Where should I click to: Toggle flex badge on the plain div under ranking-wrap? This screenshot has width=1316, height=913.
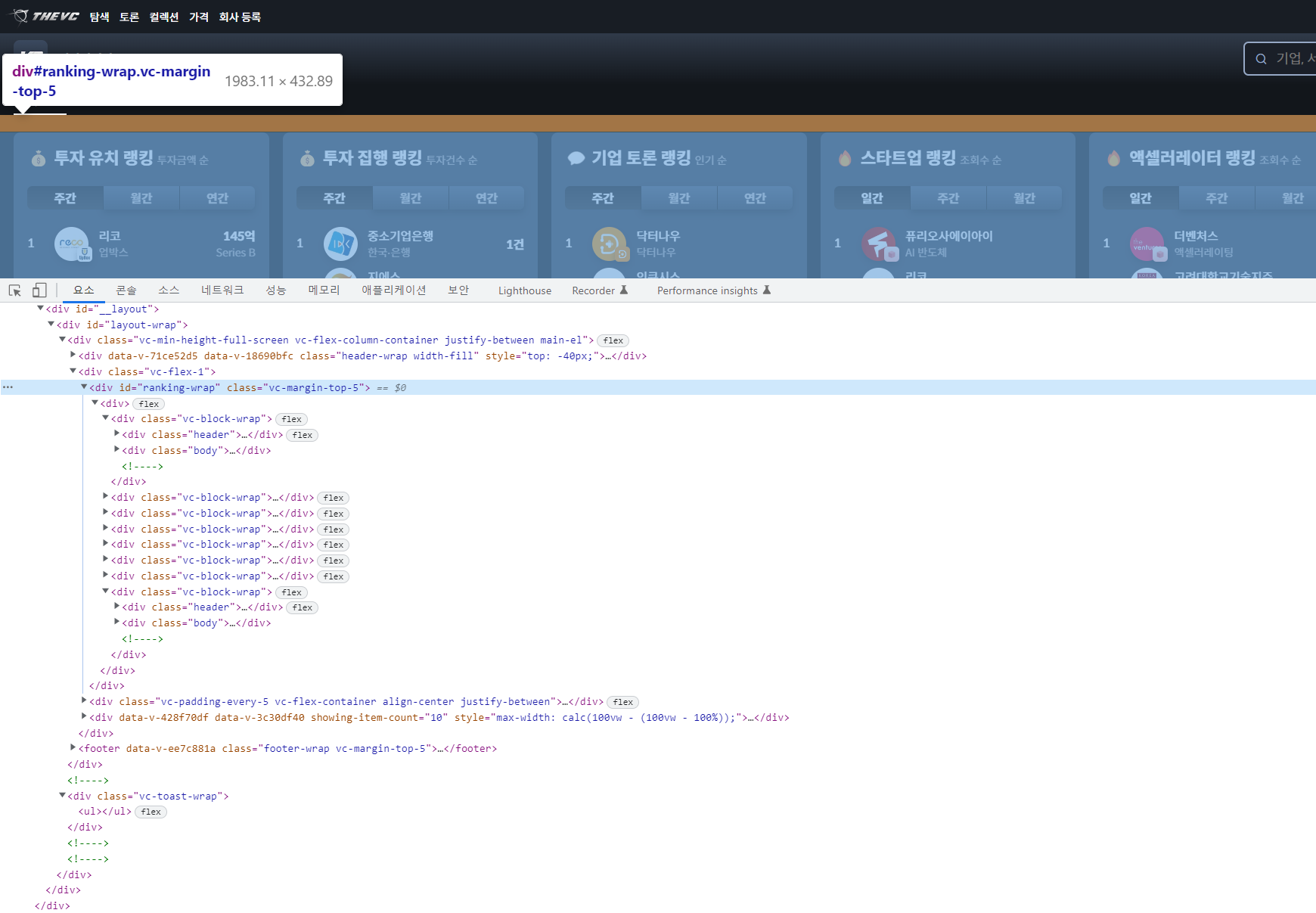pos(148,404)
